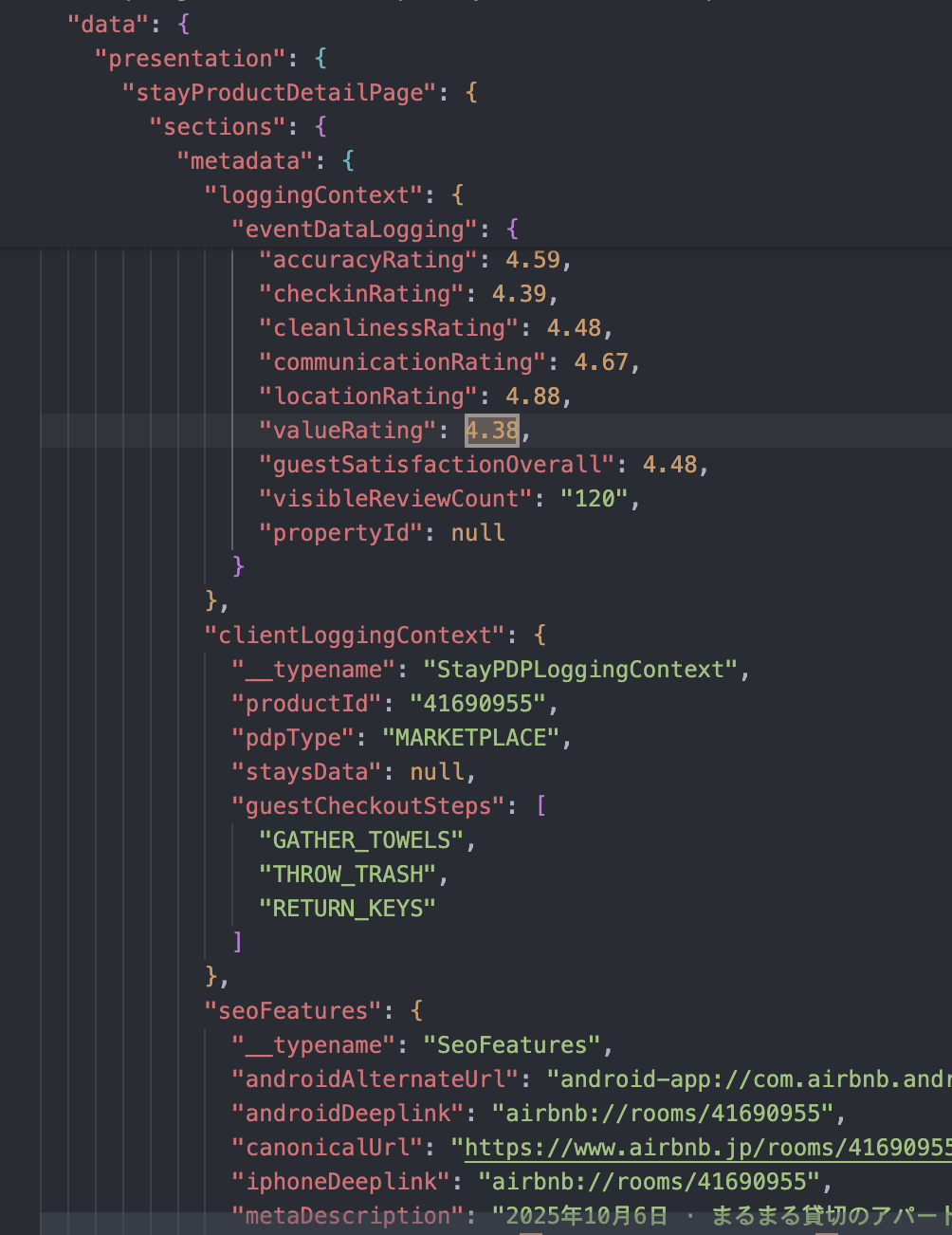The width and height of the screenshot is (952, 1235).
Task: Click the "guestSatisfactionOverall" key
Action: (437, 465)
